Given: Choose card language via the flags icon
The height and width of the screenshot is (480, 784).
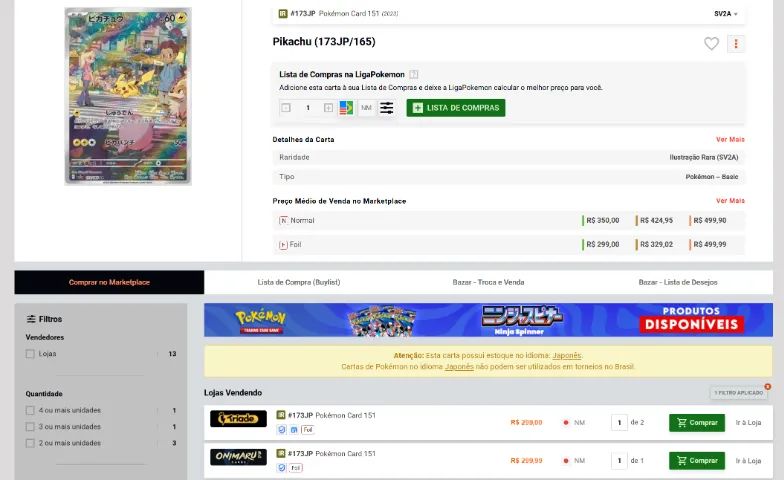Looking at the screenshot, I should (x=346, y=108).
